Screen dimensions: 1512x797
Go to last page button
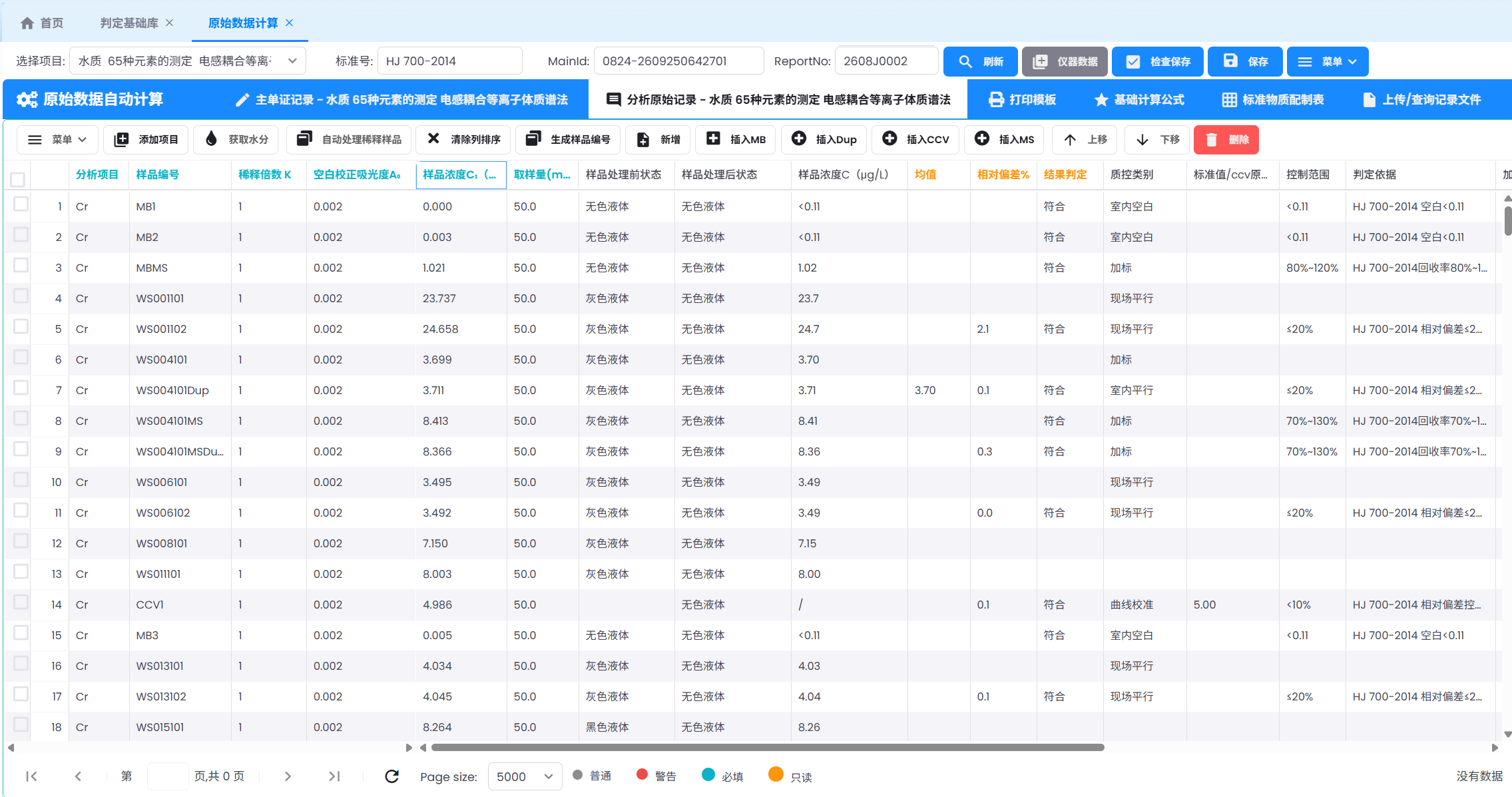tap(334, 776)
